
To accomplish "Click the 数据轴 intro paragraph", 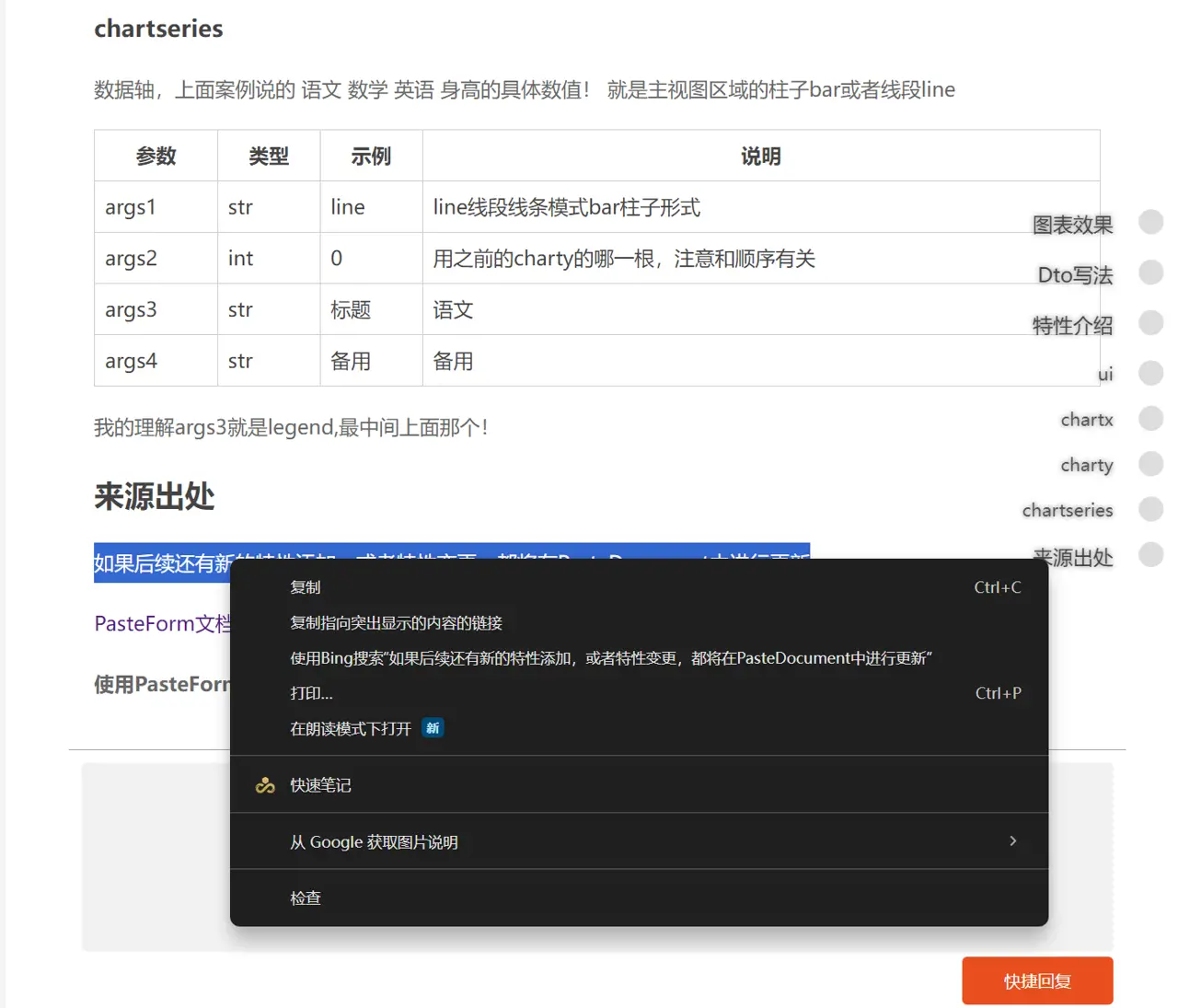I will pos(525,89).
